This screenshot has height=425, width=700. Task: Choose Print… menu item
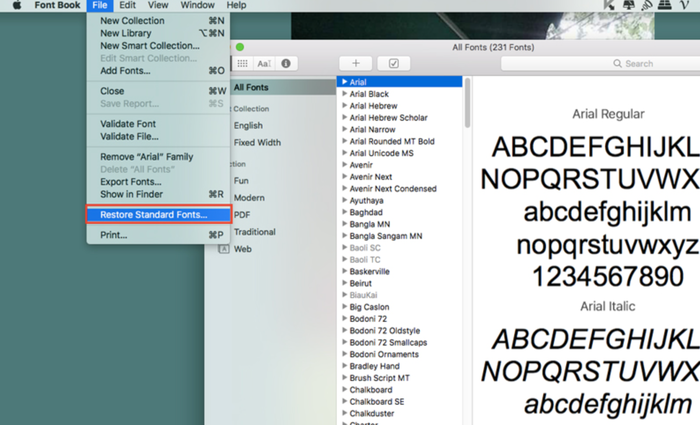(x=159, y=235)
